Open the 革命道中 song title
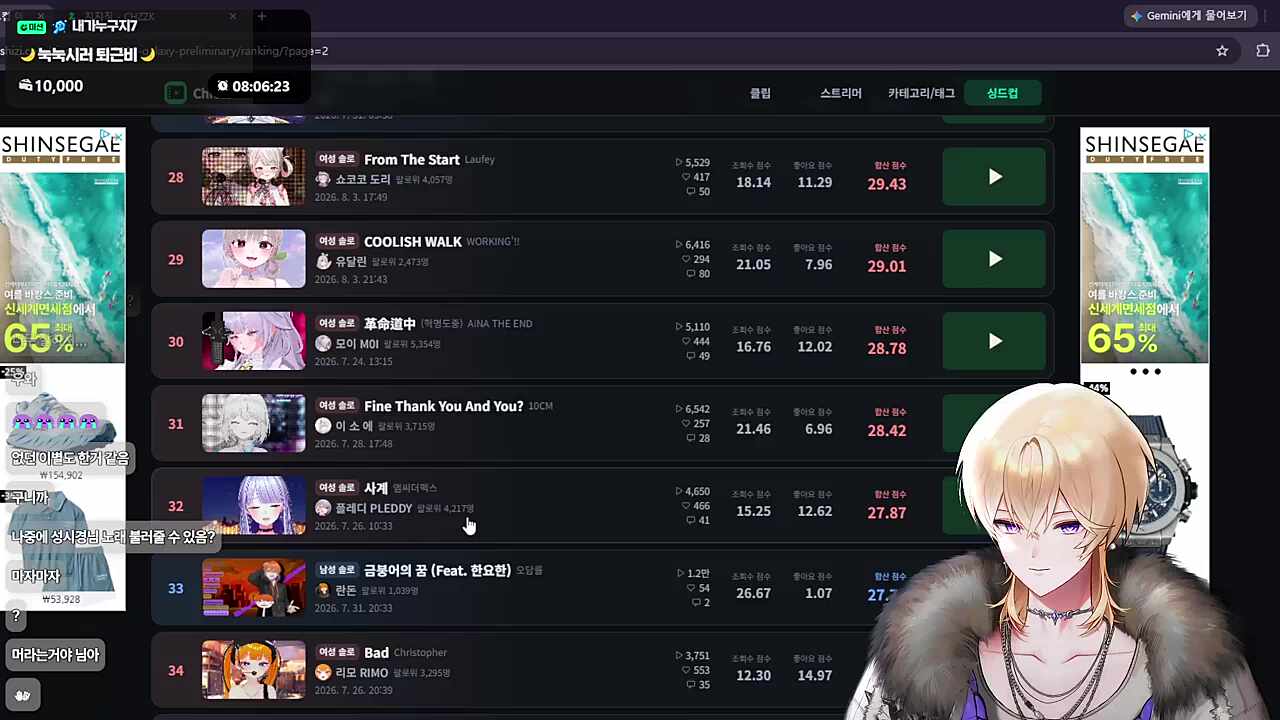Image resolution: width=1280 pixels, height=720 pixels. 390,323
